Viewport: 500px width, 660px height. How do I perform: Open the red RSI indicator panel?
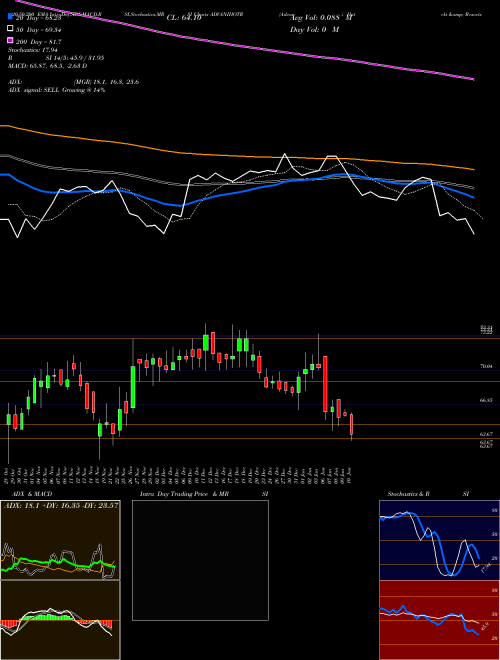click(x=439, y=620)
